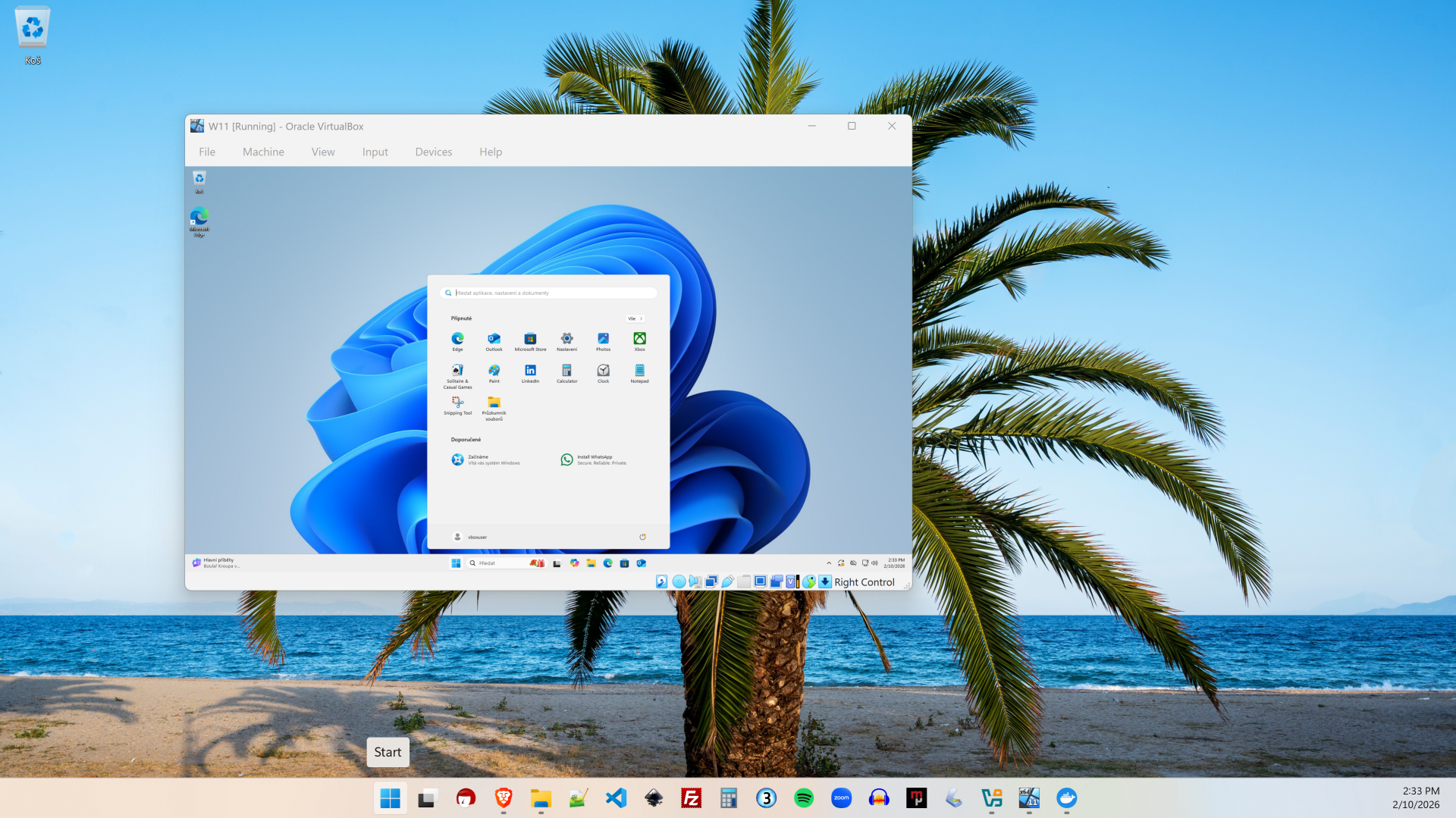This screenshot has height=818, width=1456.
Task: Launch Audacity from the host taskbar
Action: [879, 798]
